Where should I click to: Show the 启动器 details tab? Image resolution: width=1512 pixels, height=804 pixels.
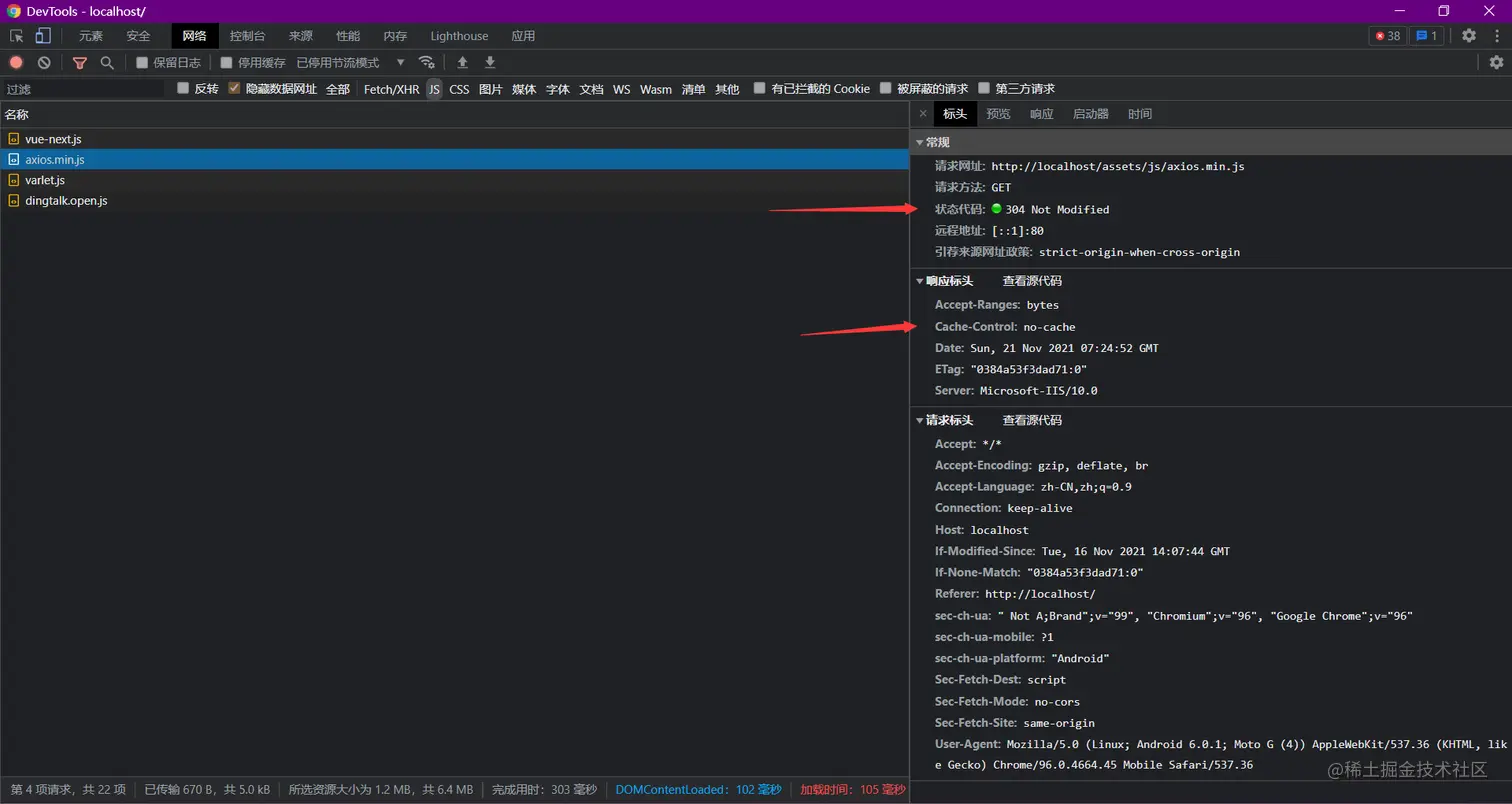[x=1091, y=114]
